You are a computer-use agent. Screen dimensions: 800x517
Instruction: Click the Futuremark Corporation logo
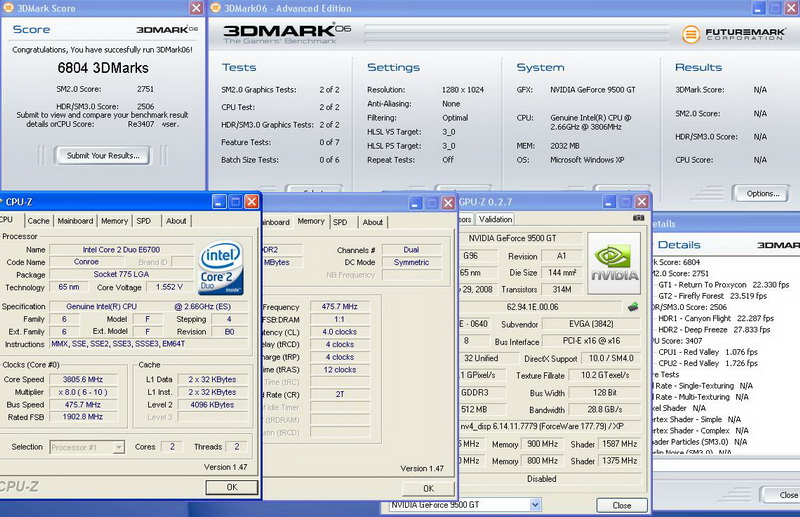[733, 34]
